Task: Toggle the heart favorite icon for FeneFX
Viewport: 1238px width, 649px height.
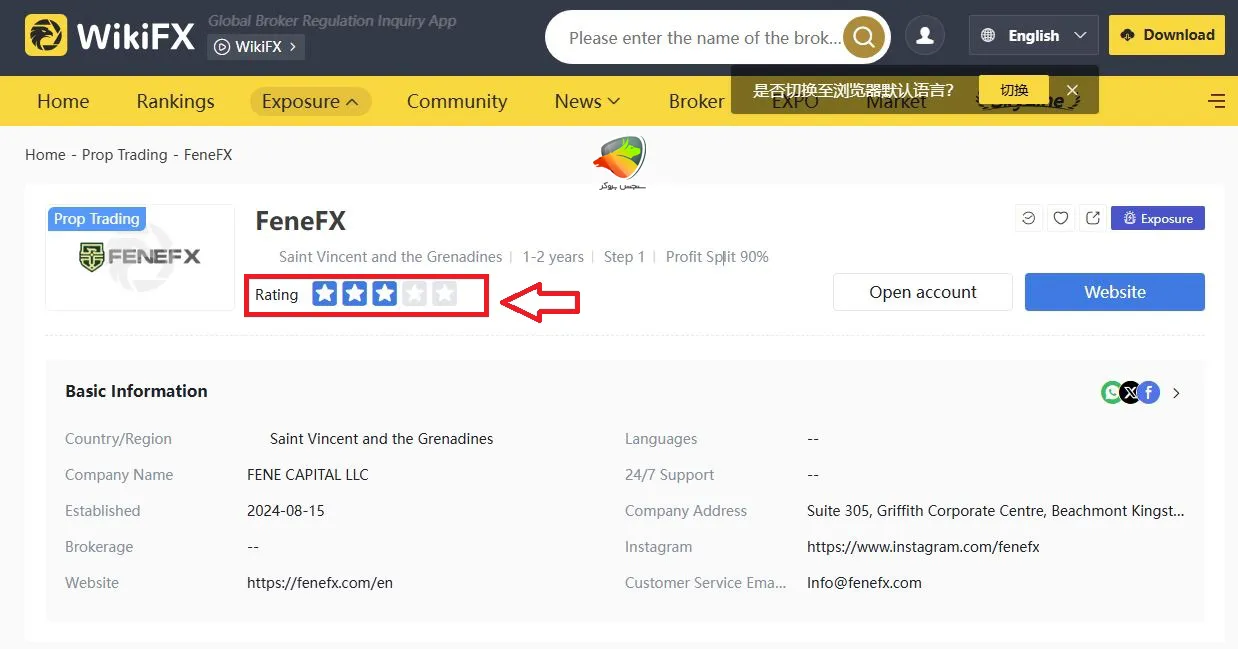Action: (1060, 217)
